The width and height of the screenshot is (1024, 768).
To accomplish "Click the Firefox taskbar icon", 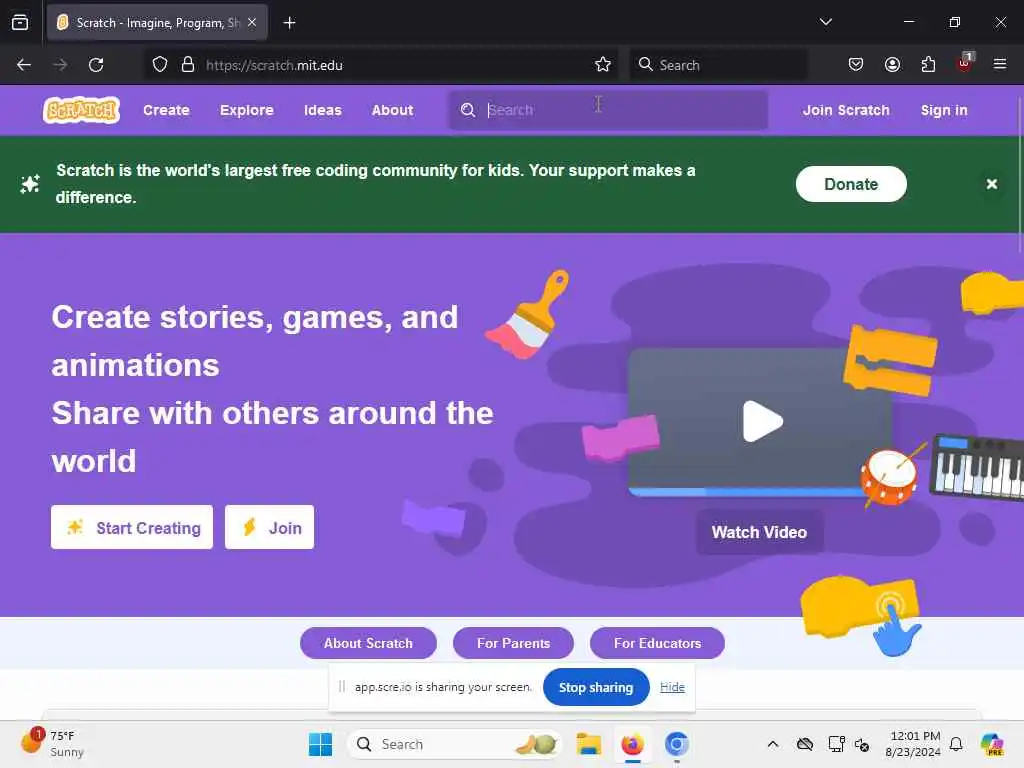I will pos(632,744).
